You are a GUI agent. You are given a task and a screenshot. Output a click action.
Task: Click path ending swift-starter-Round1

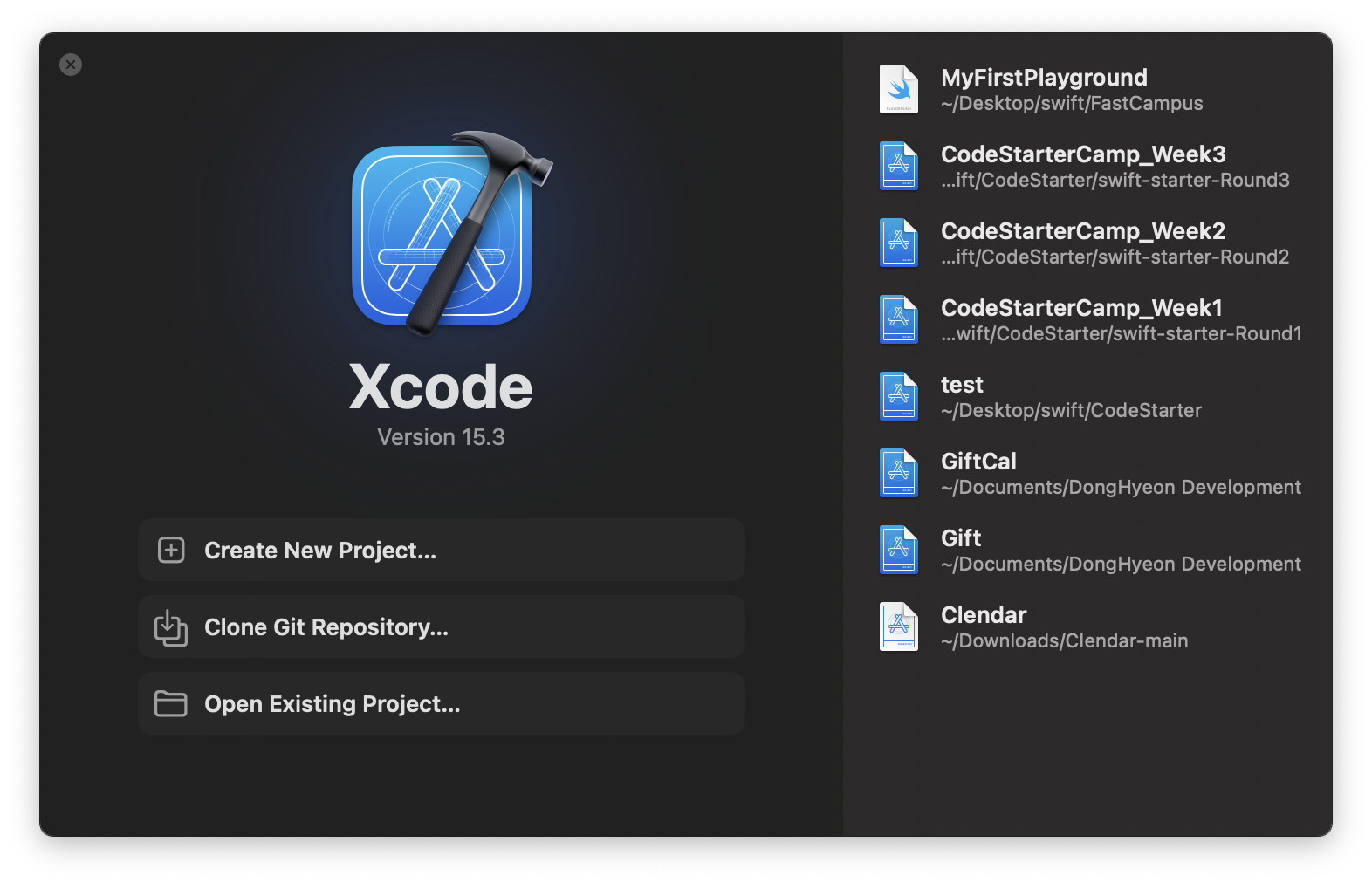(x=1122, y=334)
